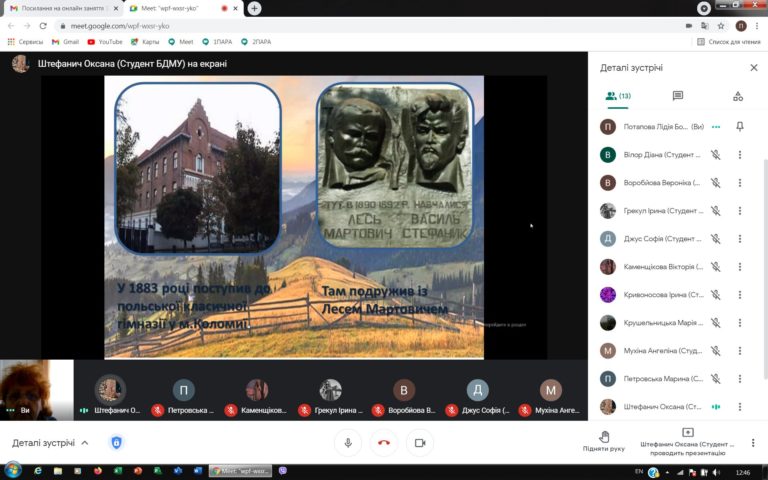Reload the page in Chrome
The height and width of the screenshot is (480, 768).
click(43, 26)
